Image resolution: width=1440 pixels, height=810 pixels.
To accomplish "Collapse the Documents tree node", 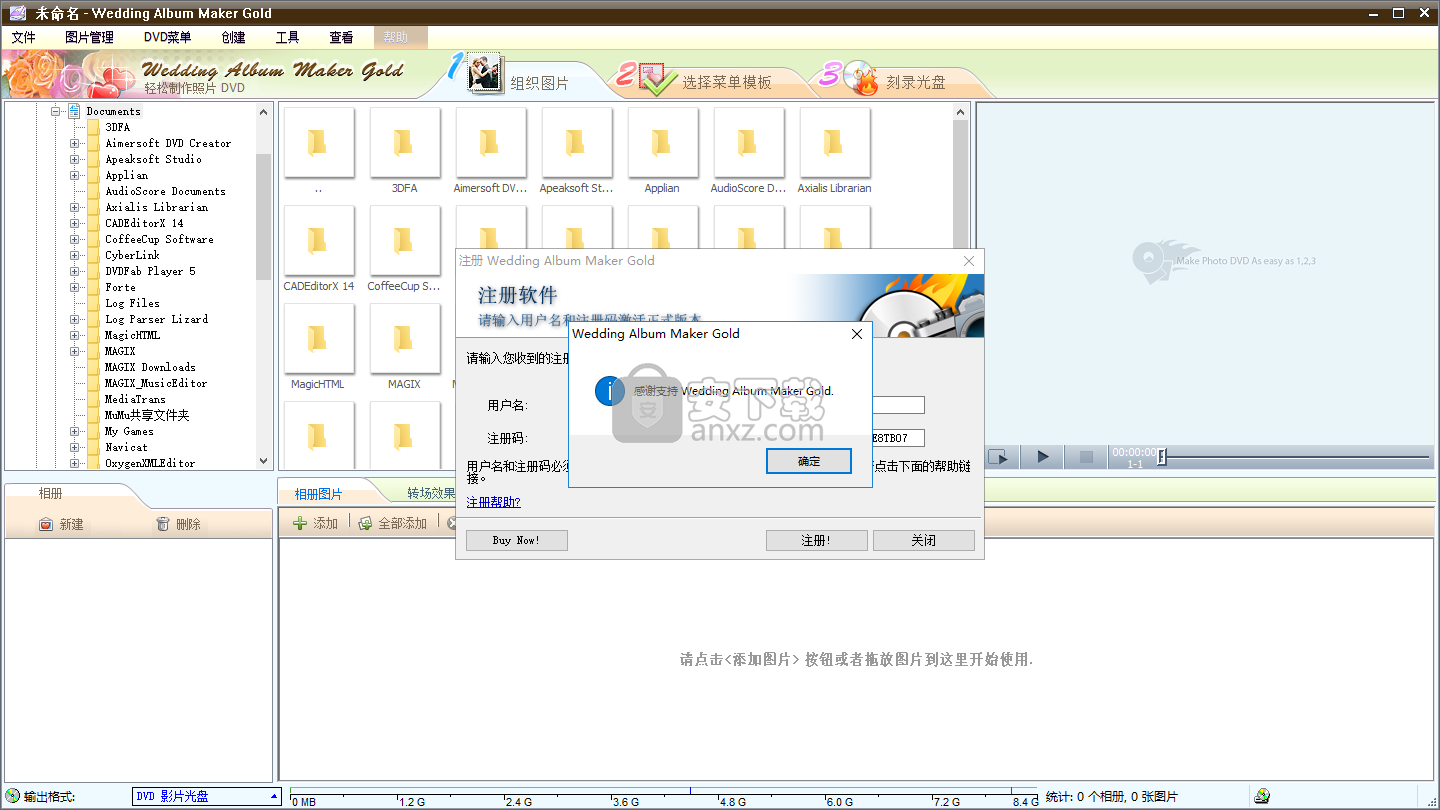I will [x=56, y=111].
